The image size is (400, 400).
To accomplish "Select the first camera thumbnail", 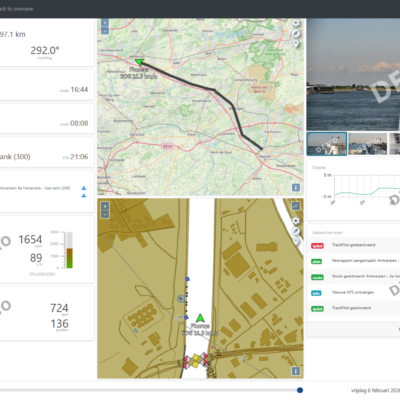I will pos(327,144).
